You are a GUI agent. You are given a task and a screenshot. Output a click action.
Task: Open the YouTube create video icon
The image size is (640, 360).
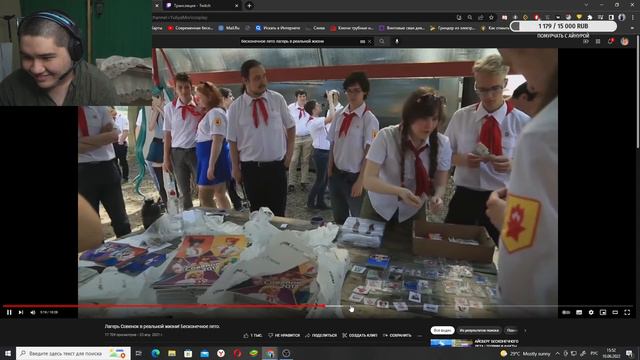point(586,41)
